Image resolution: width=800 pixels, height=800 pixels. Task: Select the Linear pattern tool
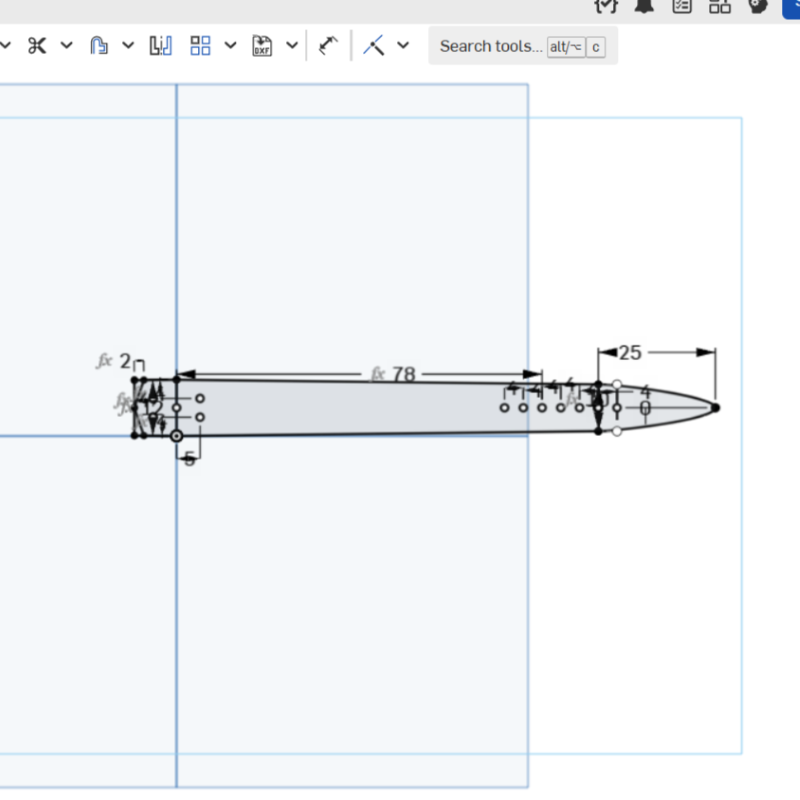pyautogui.click(x=199, y=45)
